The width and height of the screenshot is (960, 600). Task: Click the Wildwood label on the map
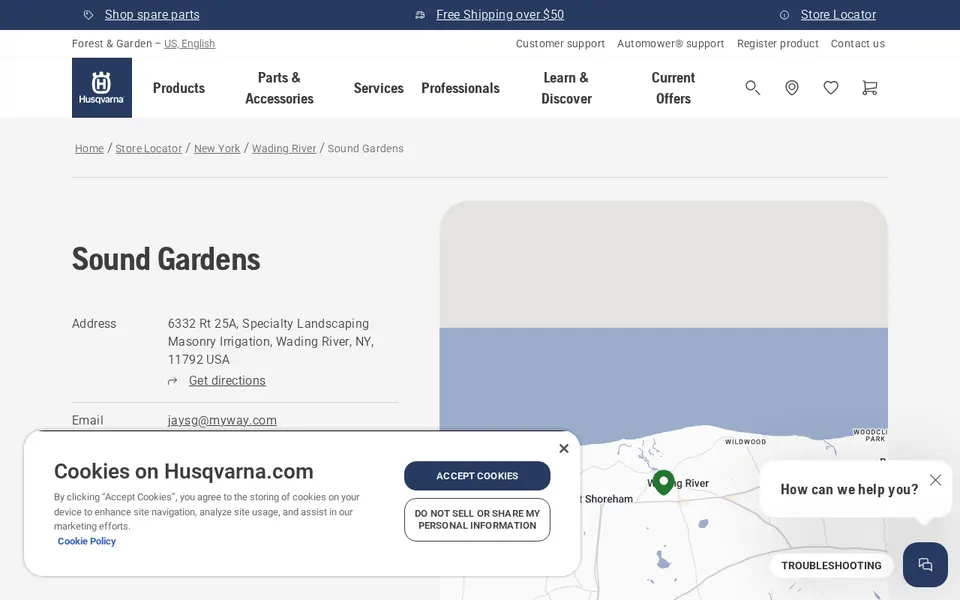click(746, 441)
